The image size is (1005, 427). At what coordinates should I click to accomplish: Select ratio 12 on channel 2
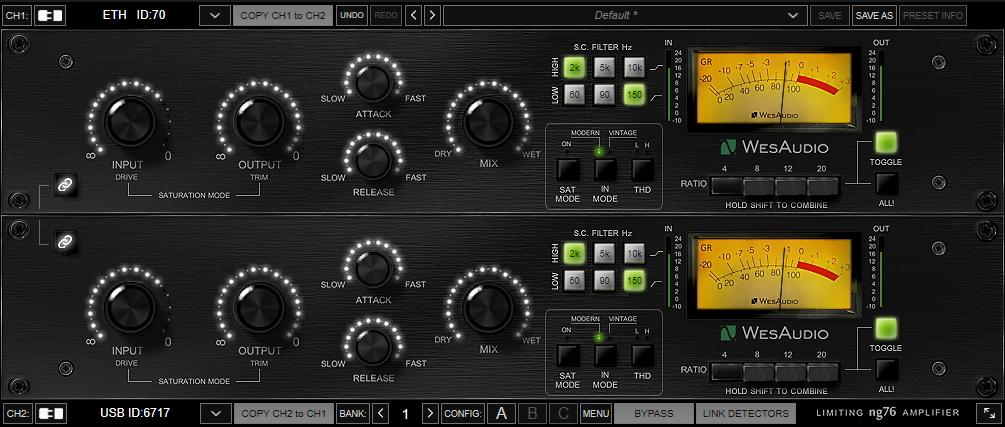[x=791, y=372]
